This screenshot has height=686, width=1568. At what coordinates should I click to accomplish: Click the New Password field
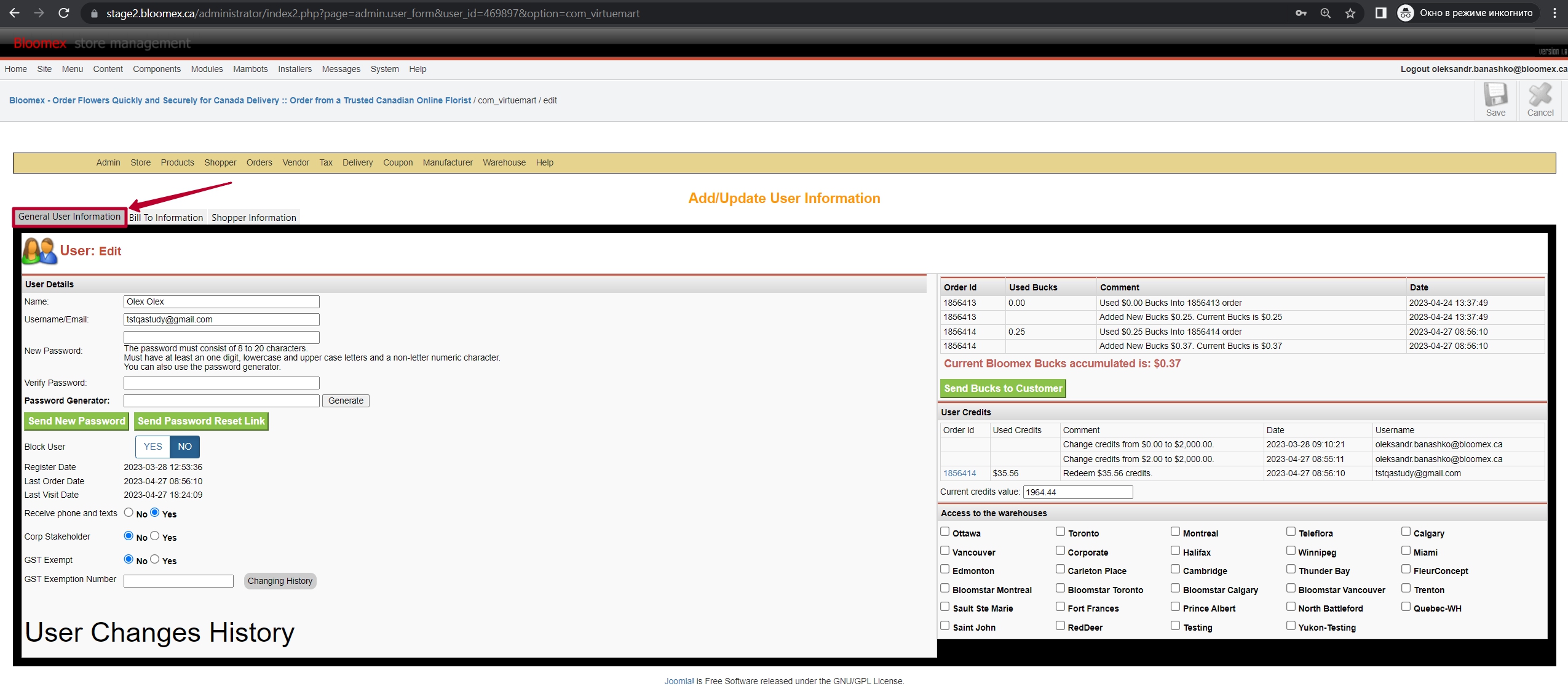tap(221, 337)
